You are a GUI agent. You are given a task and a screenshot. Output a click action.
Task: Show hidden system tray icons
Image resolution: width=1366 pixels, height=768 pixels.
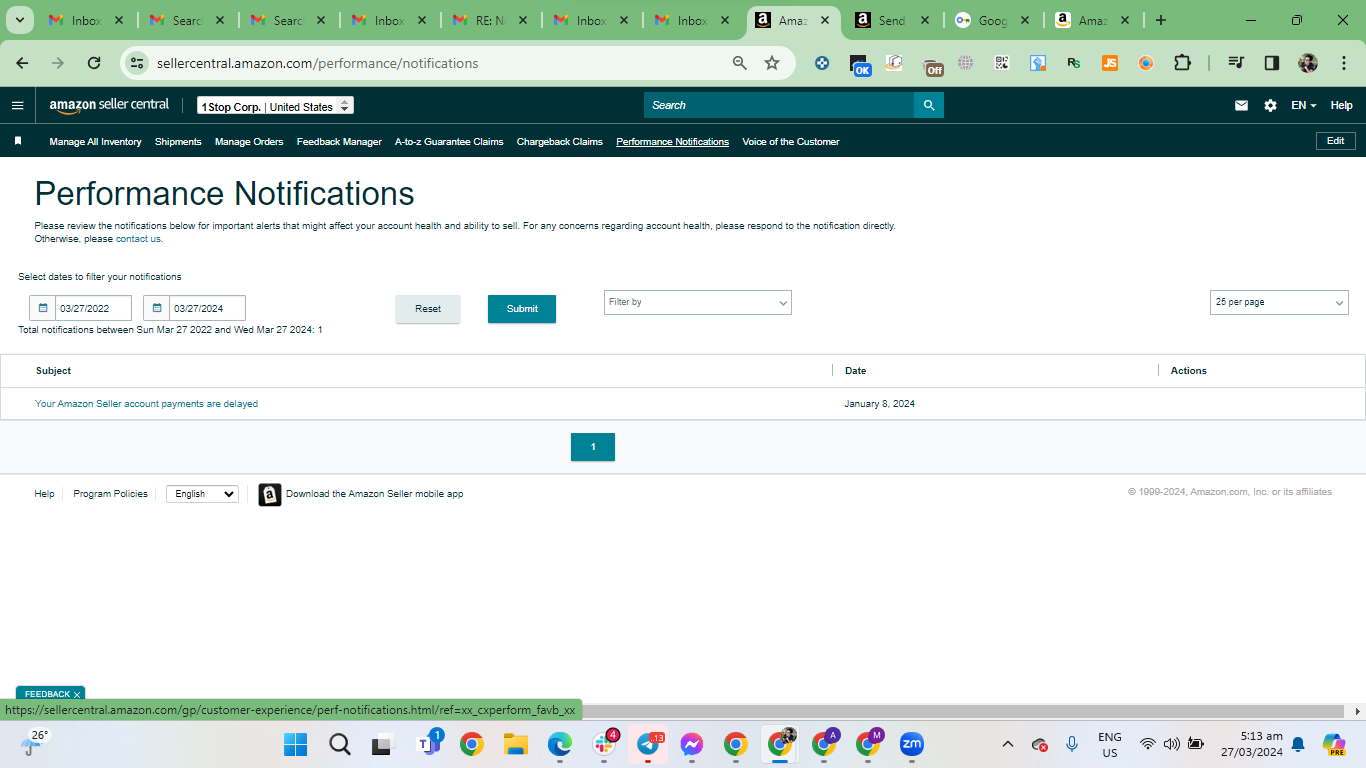1008,745
